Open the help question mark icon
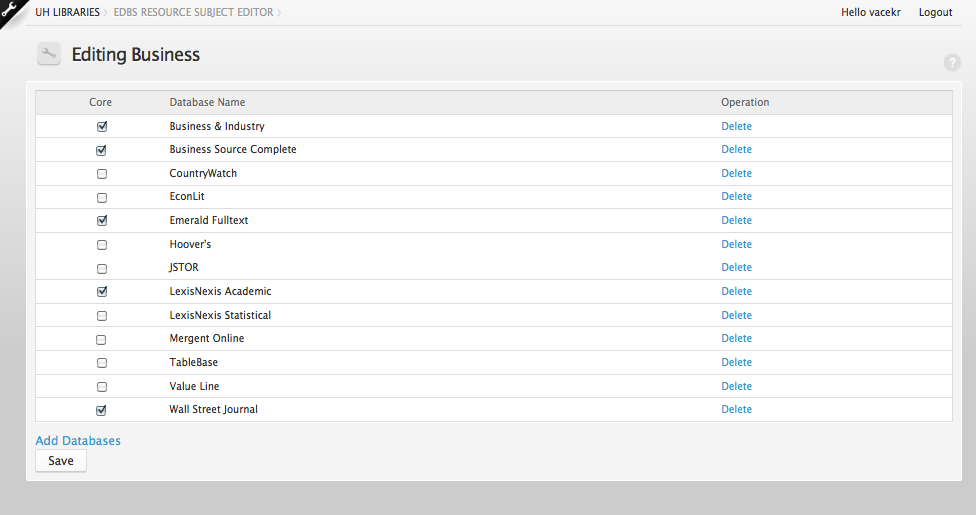The image size is (976, 515). click(952, 62)
